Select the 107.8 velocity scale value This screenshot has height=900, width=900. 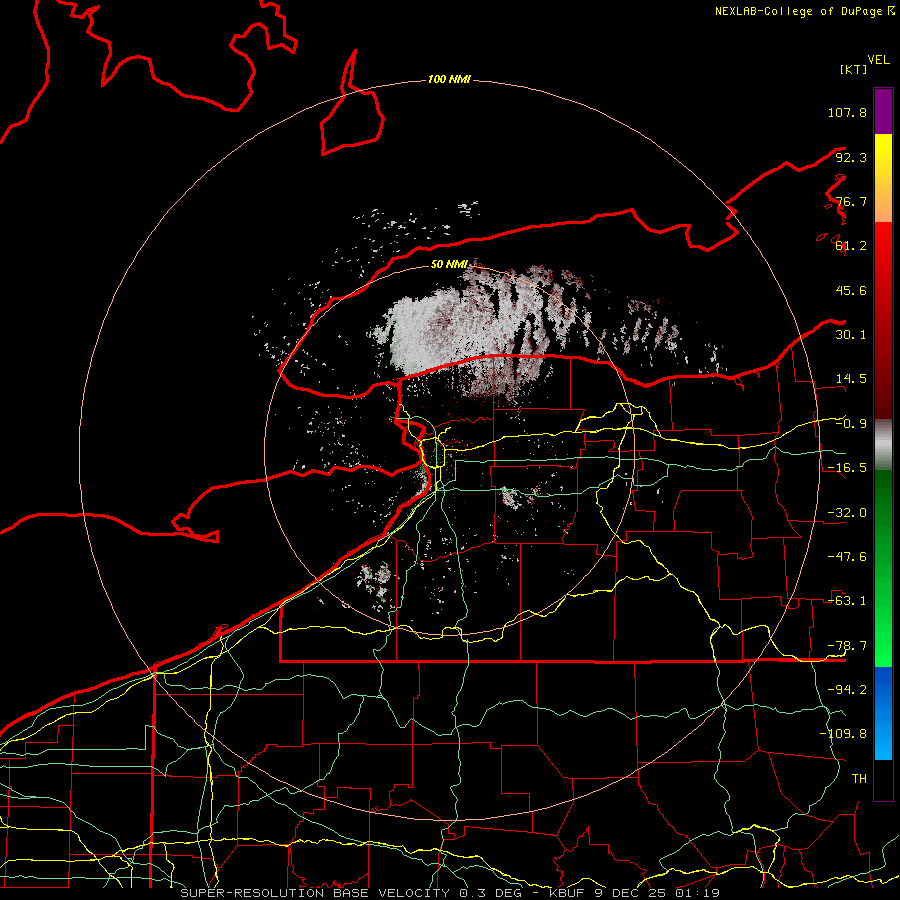point(847,112)
